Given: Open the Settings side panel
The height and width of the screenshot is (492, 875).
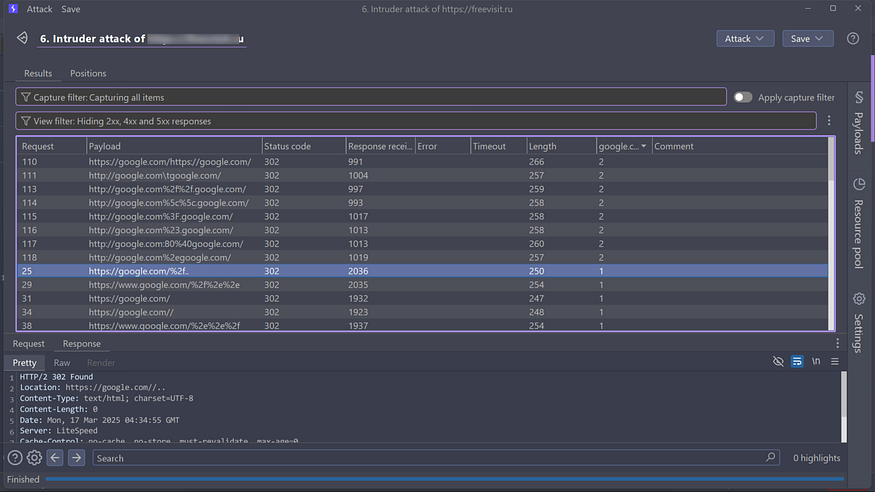Looking at the screenshot, I should click(859, 322).
